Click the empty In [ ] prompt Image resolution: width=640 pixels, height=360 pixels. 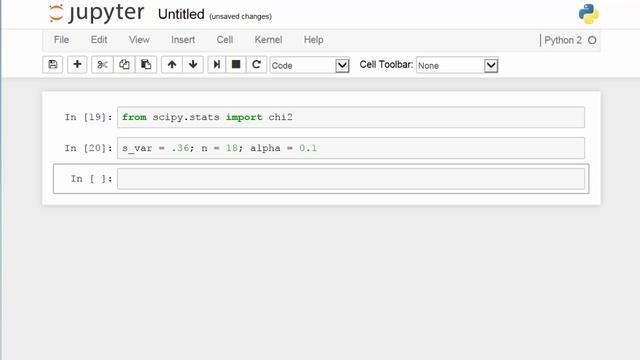pos(91,179)
